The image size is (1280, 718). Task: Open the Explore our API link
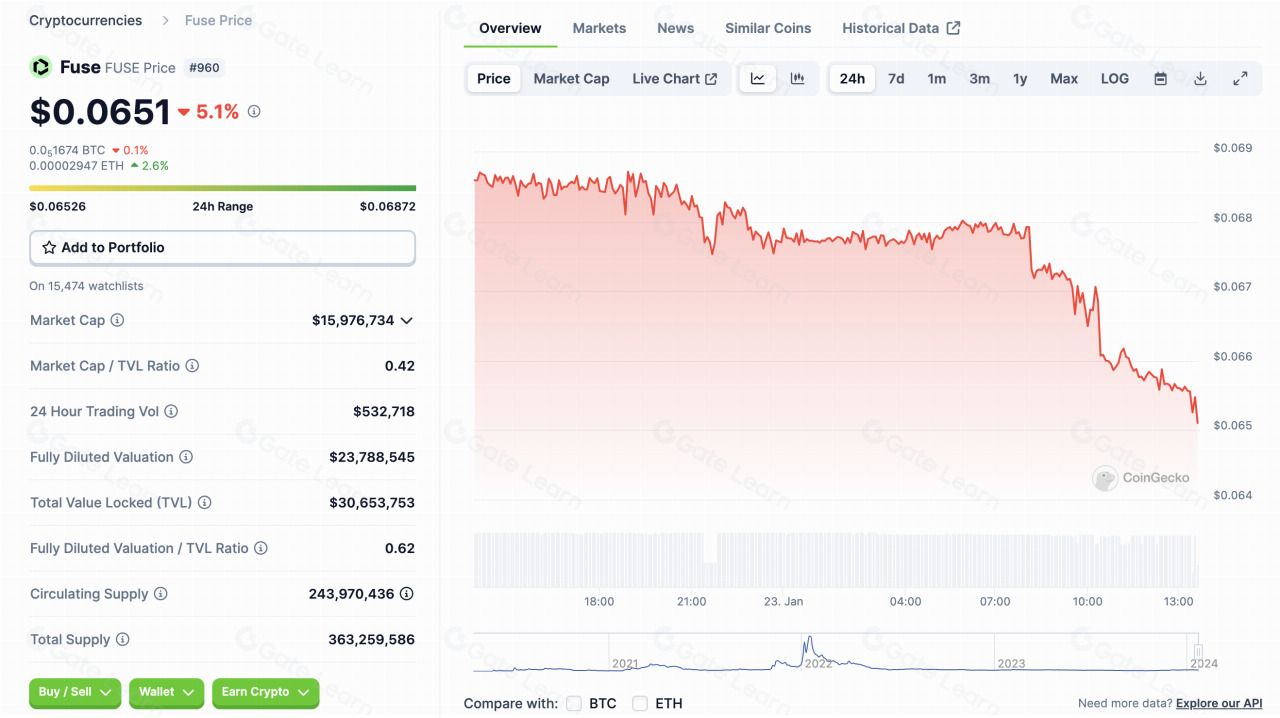click(x=1218, y=704)
